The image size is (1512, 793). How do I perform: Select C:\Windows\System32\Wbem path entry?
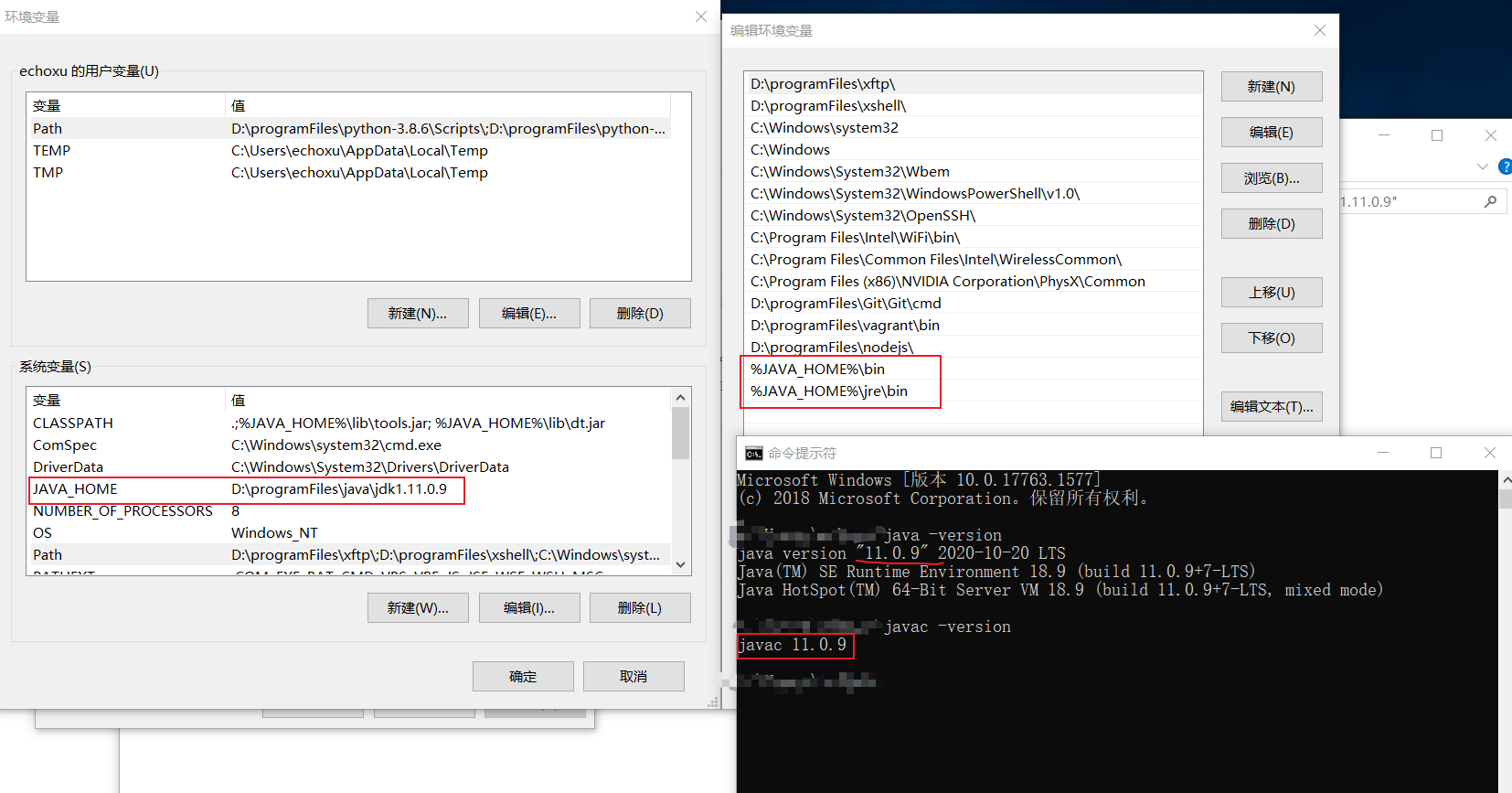974,172
